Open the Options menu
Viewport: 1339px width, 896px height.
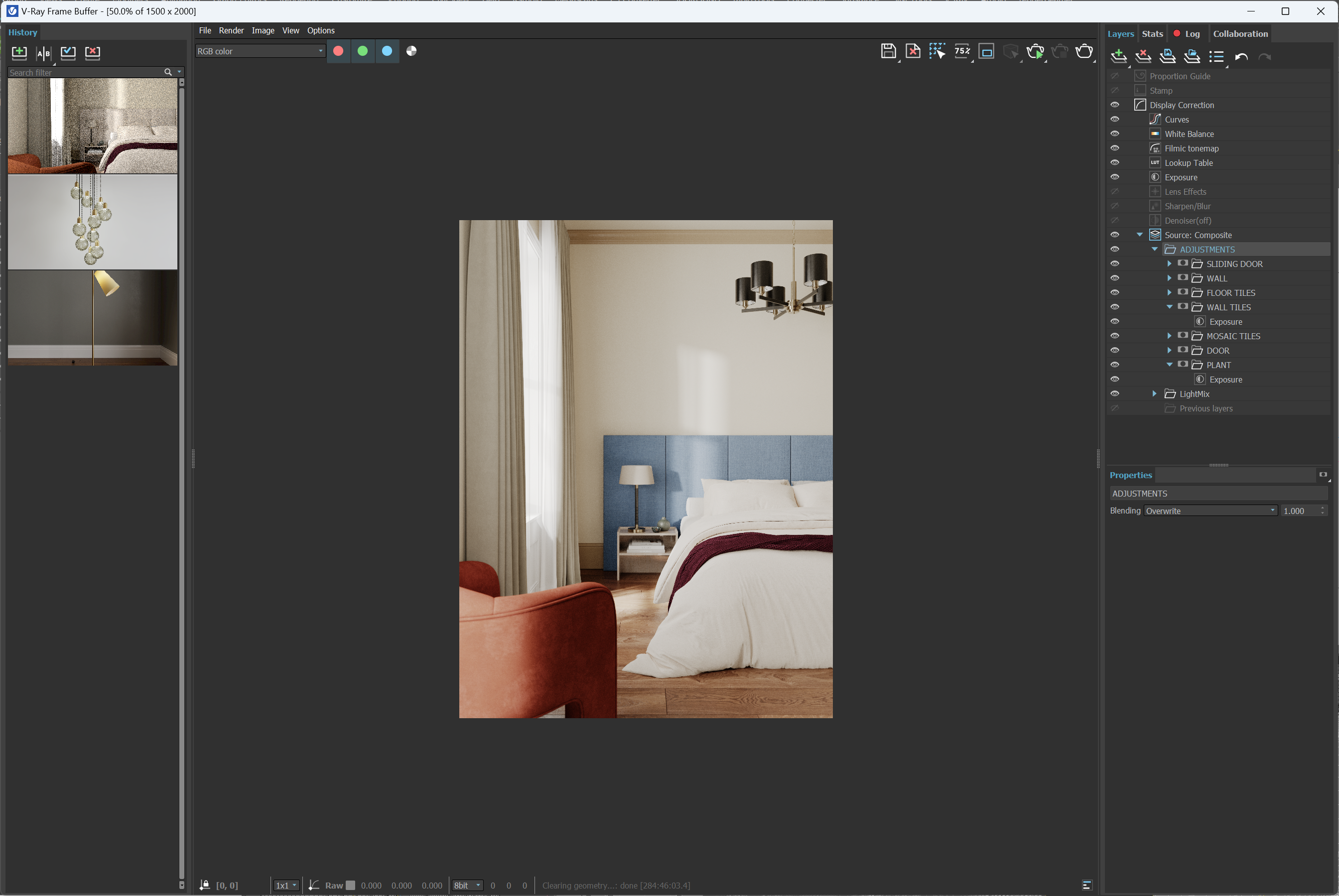[321, 31]
